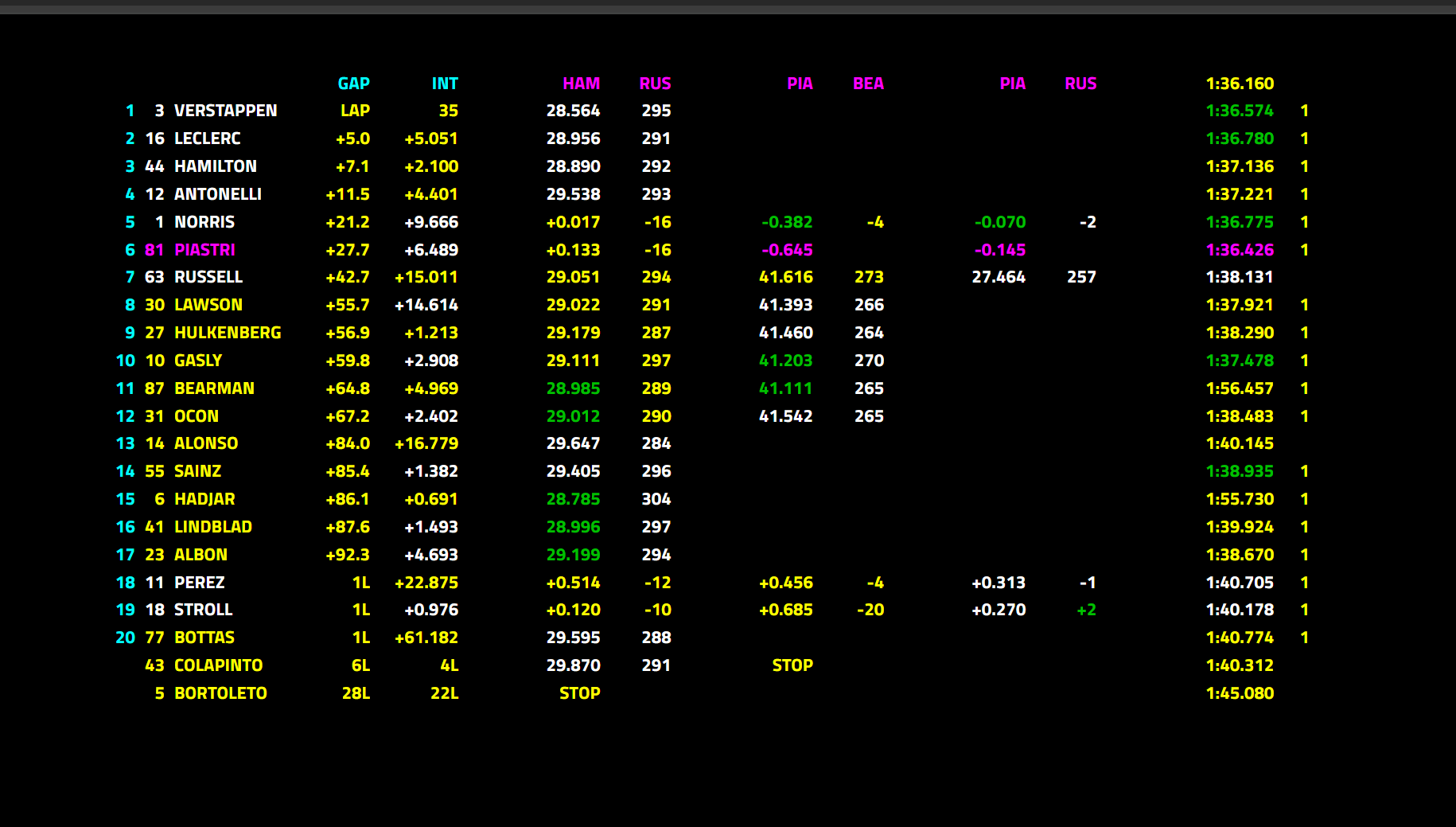The image size is (1456, 827).
Task: Select driver name HULKENBERG
Action: 228,333
